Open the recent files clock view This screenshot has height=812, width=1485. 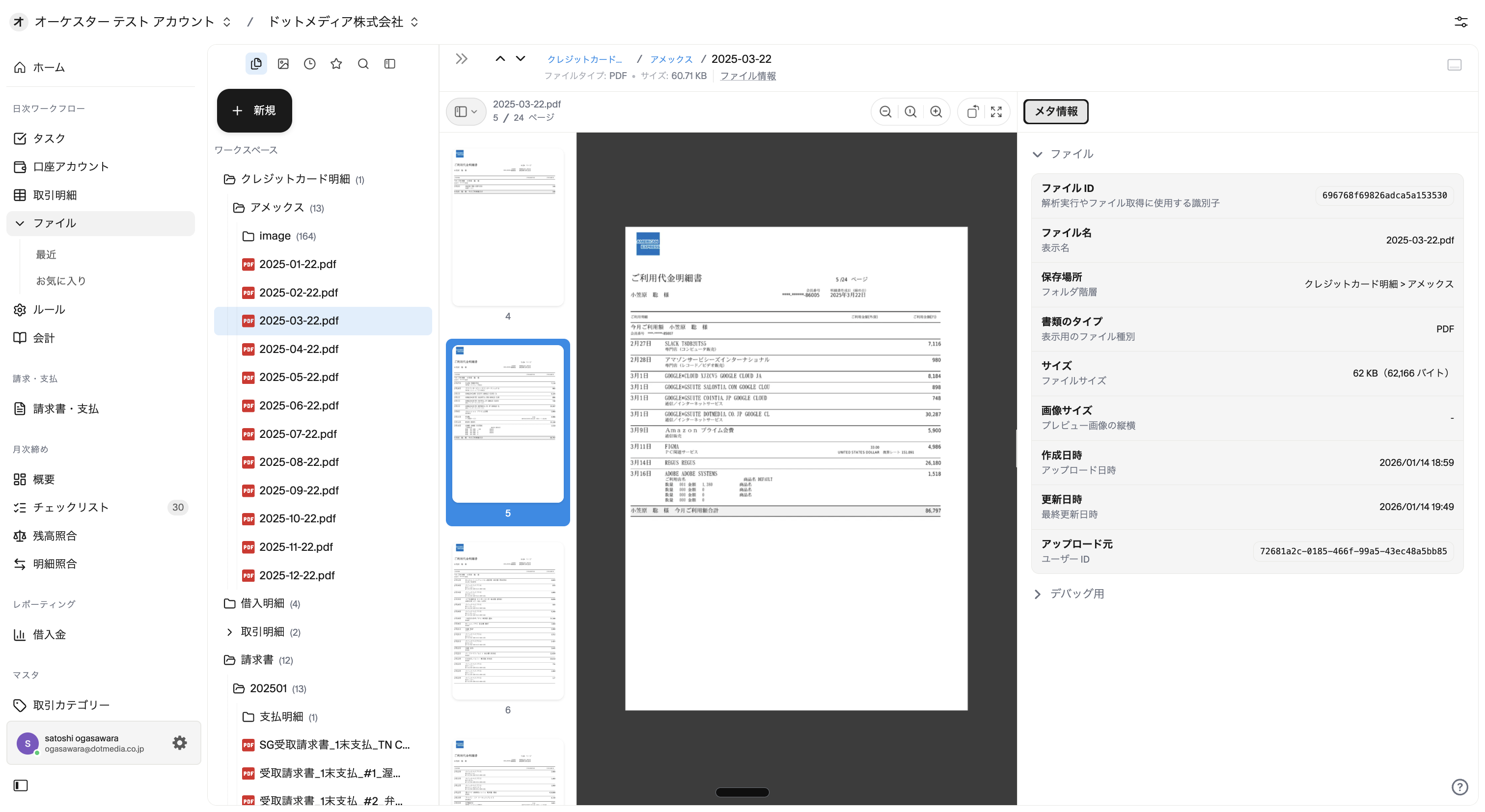tap(309, 64)
